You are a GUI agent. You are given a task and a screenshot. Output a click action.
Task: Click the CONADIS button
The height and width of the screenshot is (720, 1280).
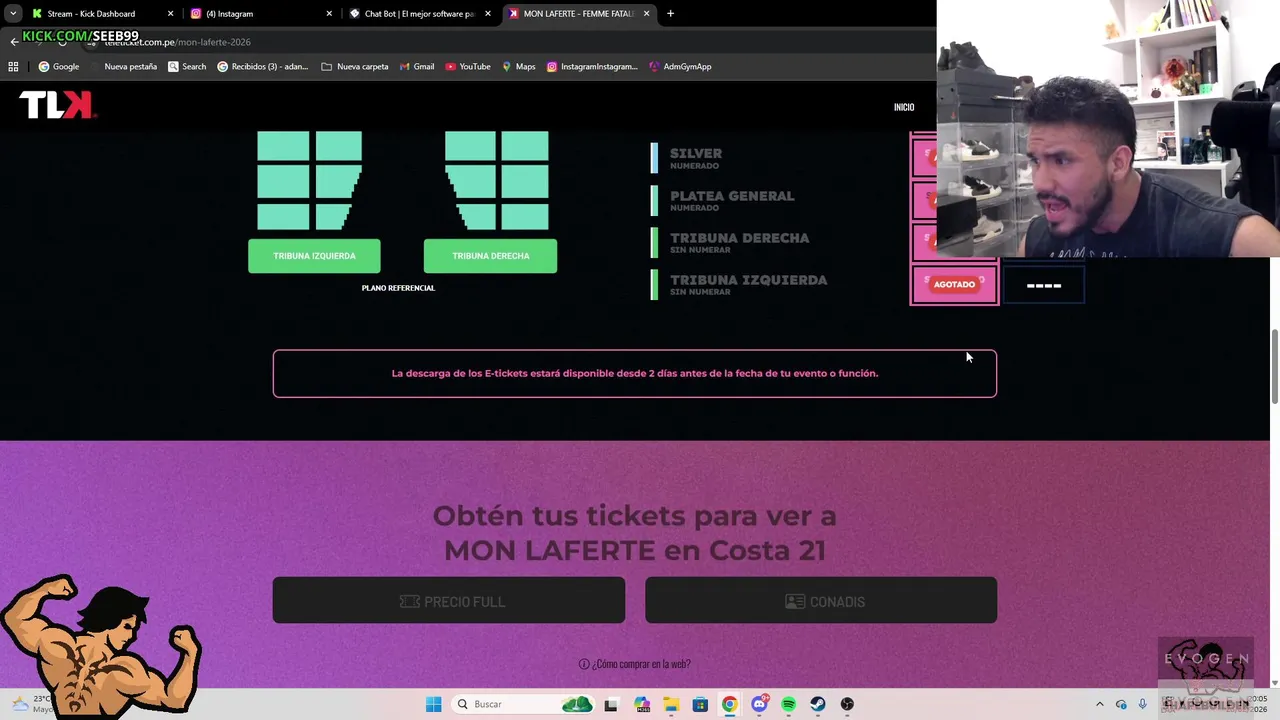[x=821, y=601]
